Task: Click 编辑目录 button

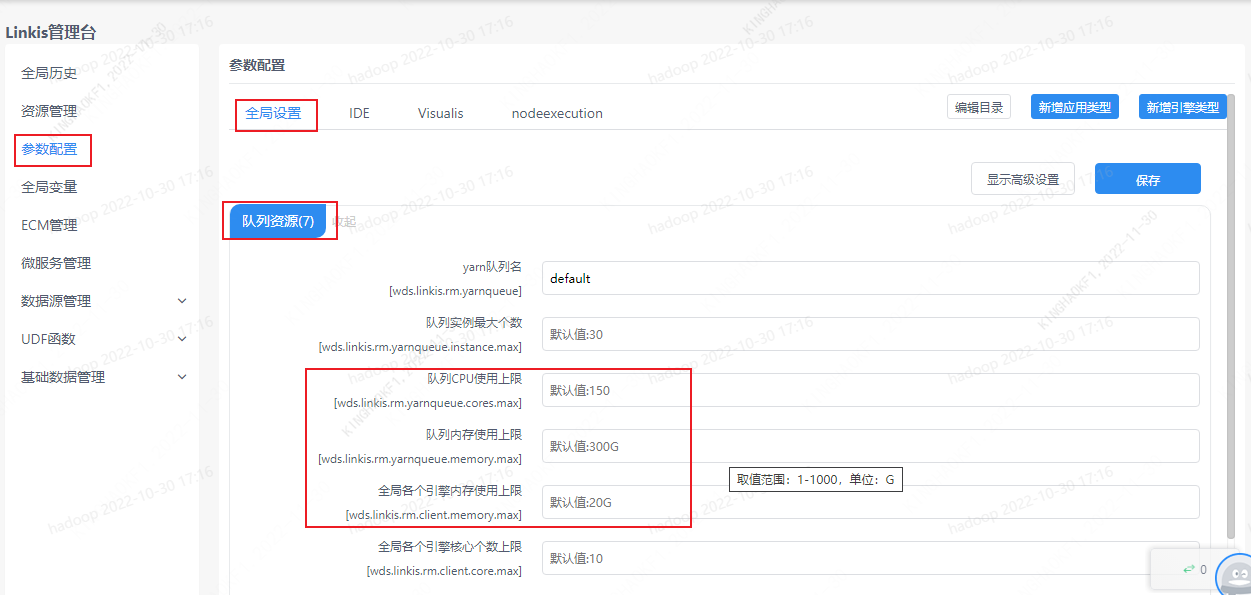Action: coord(978,107)
